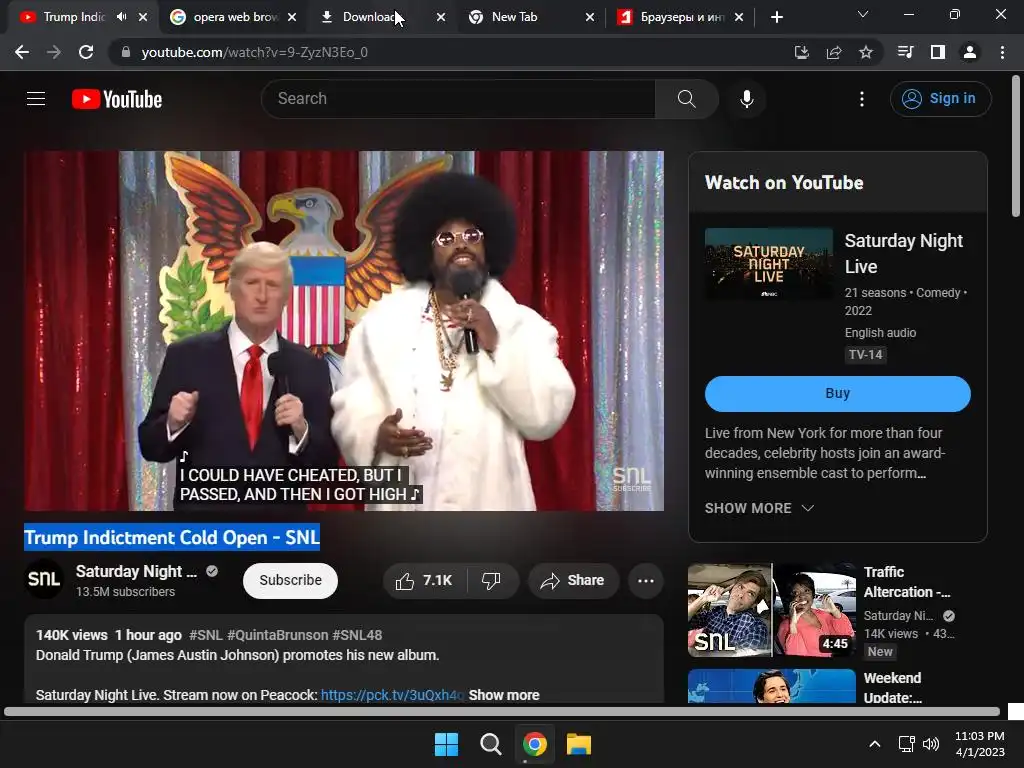The width and height of the screenshot is (1024, 768).
Task: Open Chrome three-dot menu
Action: [x=1002, y=52]
